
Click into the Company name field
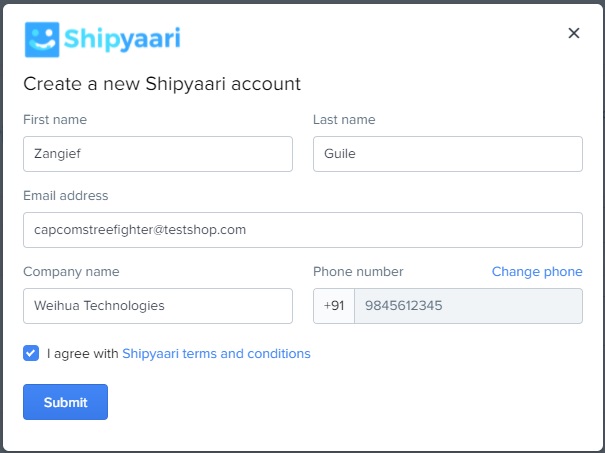pyautogui.click(x=158, y=306)
